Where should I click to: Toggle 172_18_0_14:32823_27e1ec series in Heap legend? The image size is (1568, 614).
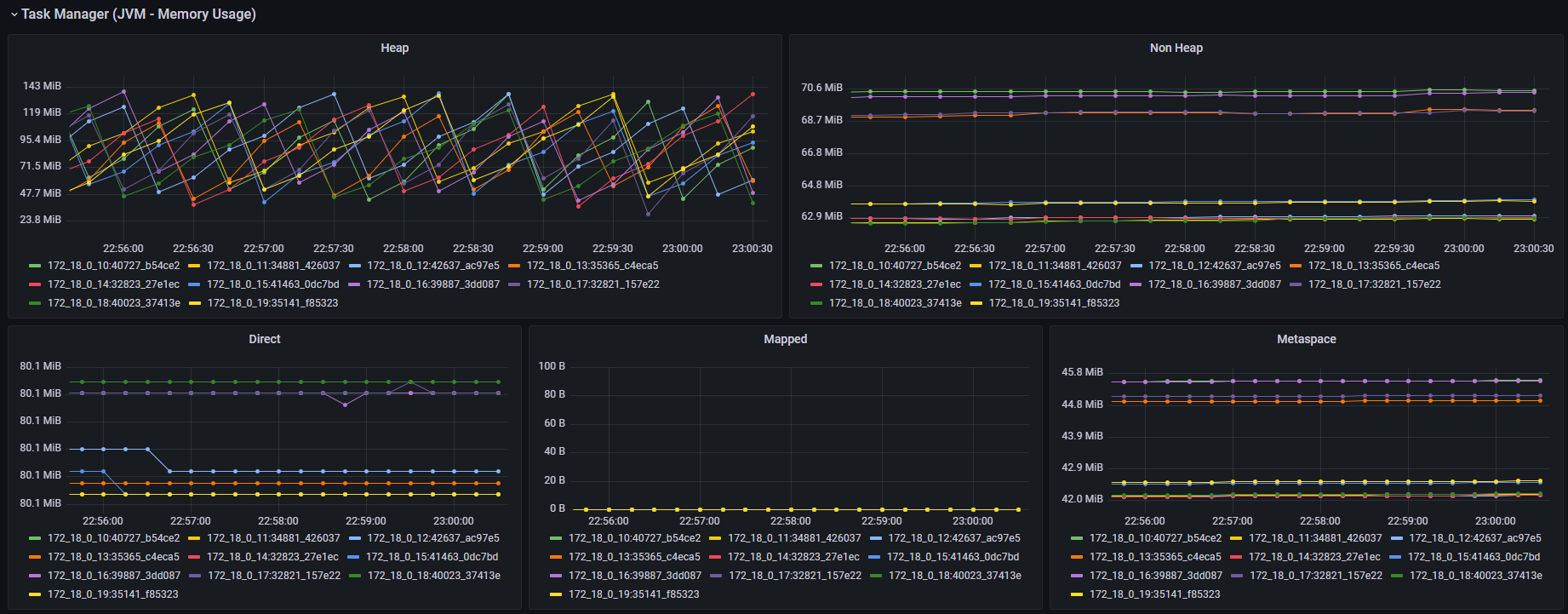coord(113,284)
